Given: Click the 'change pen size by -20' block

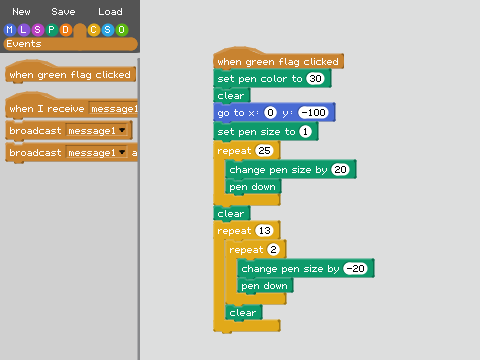Looking at the screenshot, I should [x=290, y=269].
